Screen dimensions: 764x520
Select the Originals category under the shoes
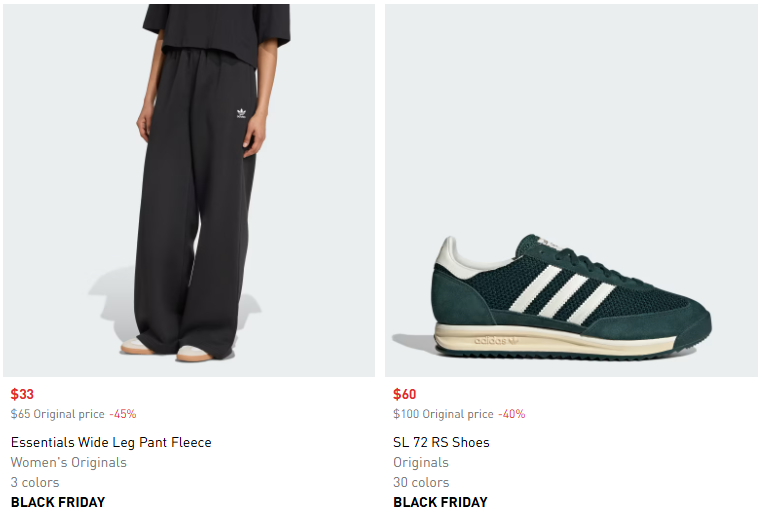[x=421, y=462]
